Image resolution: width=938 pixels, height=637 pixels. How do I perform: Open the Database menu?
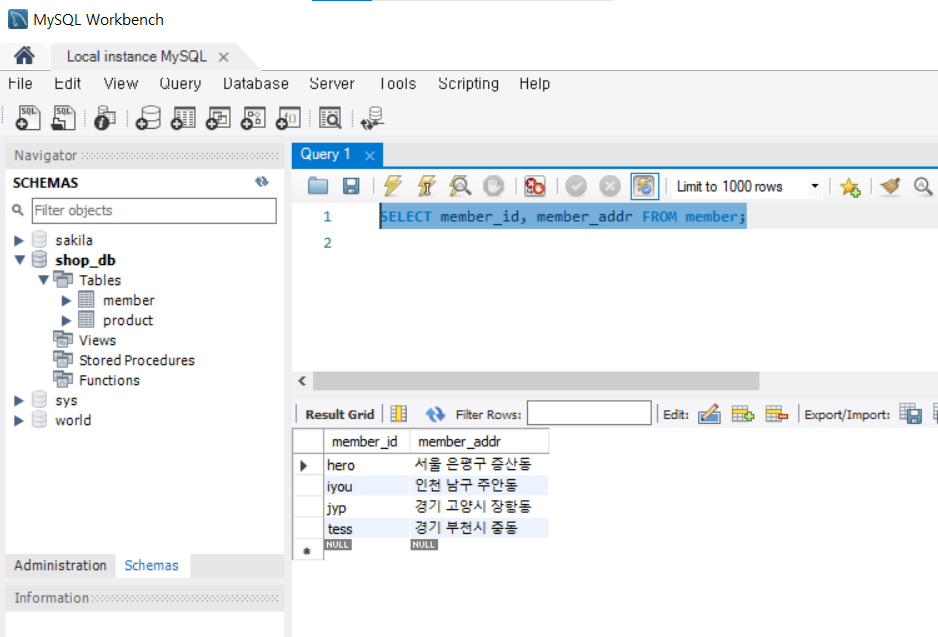click(x=255, y=84)
